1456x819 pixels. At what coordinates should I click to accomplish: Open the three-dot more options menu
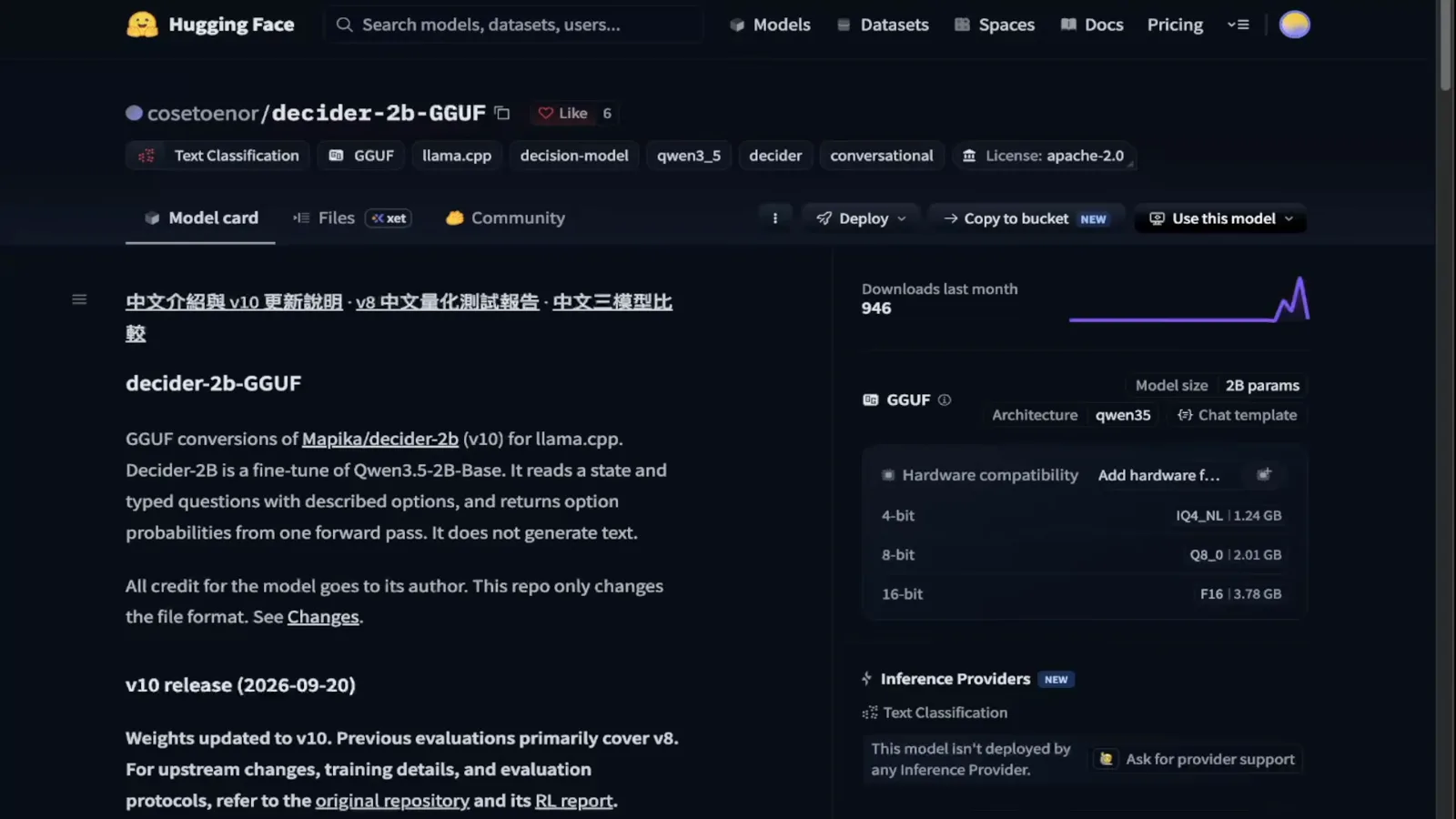[x=775, y=218]
